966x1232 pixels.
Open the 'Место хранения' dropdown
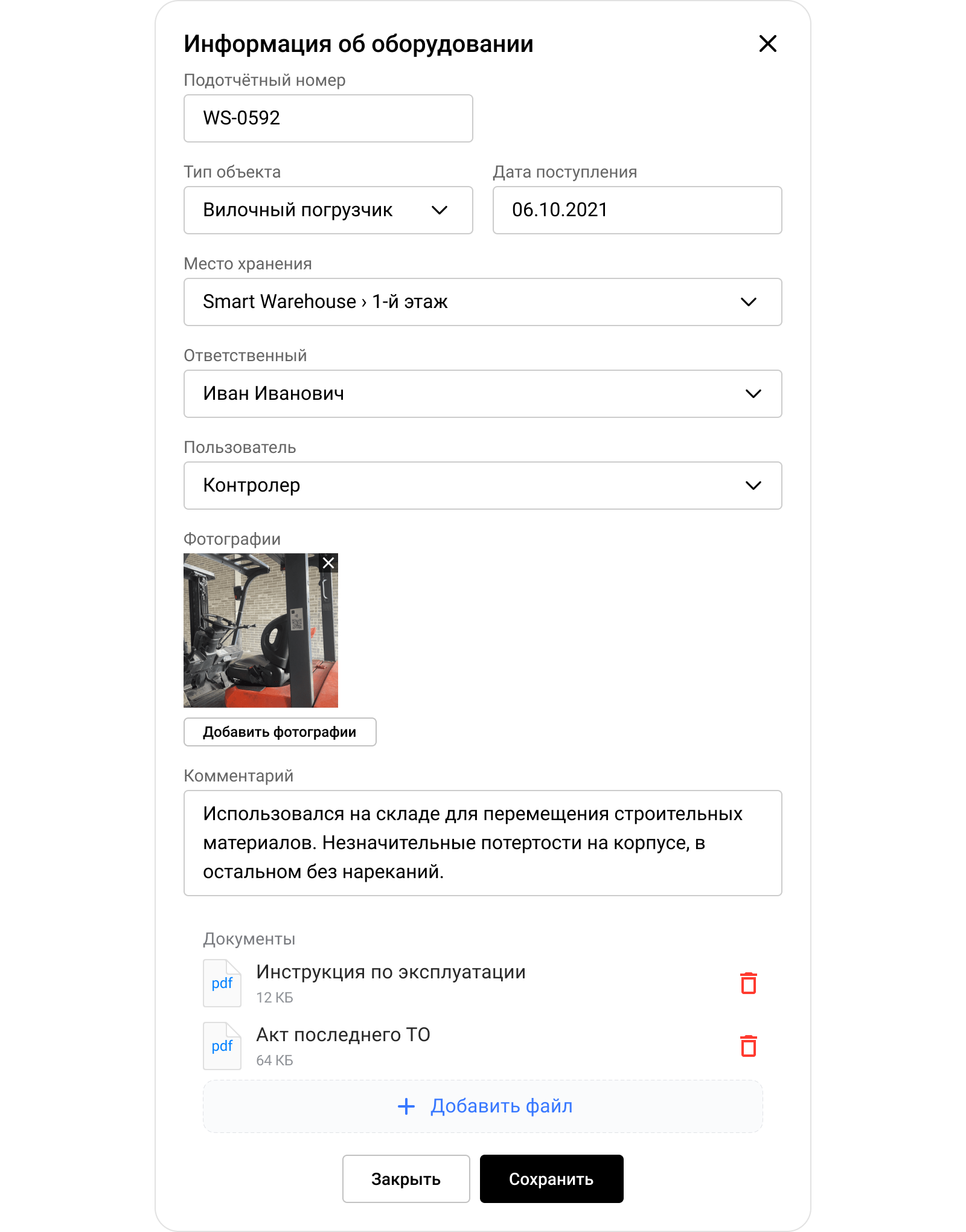[748, 302]
